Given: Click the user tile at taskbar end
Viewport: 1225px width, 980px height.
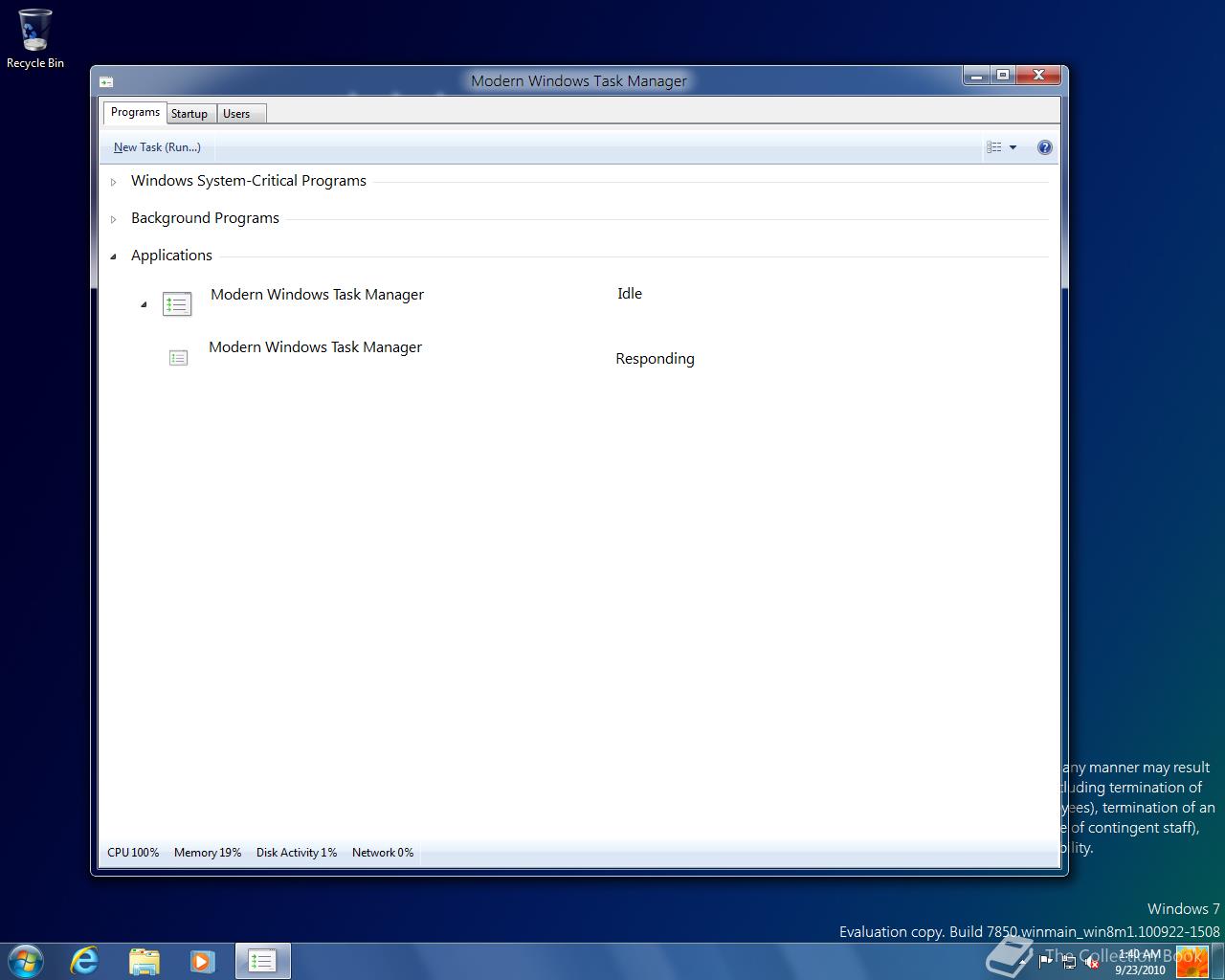Looking at the screenshot, I should click(1192, 962).
